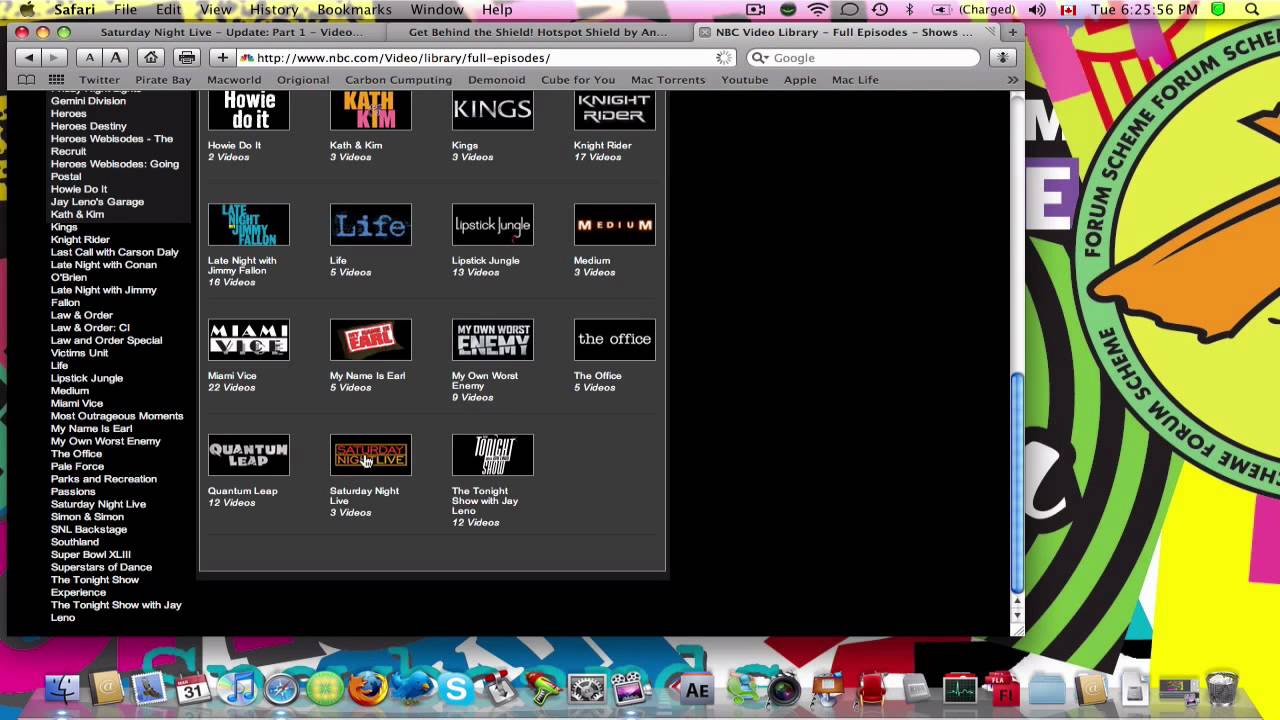This screenshot has width=1280, height=720.
Task: Open the Youtube bookmark
Action: [745, 80]
